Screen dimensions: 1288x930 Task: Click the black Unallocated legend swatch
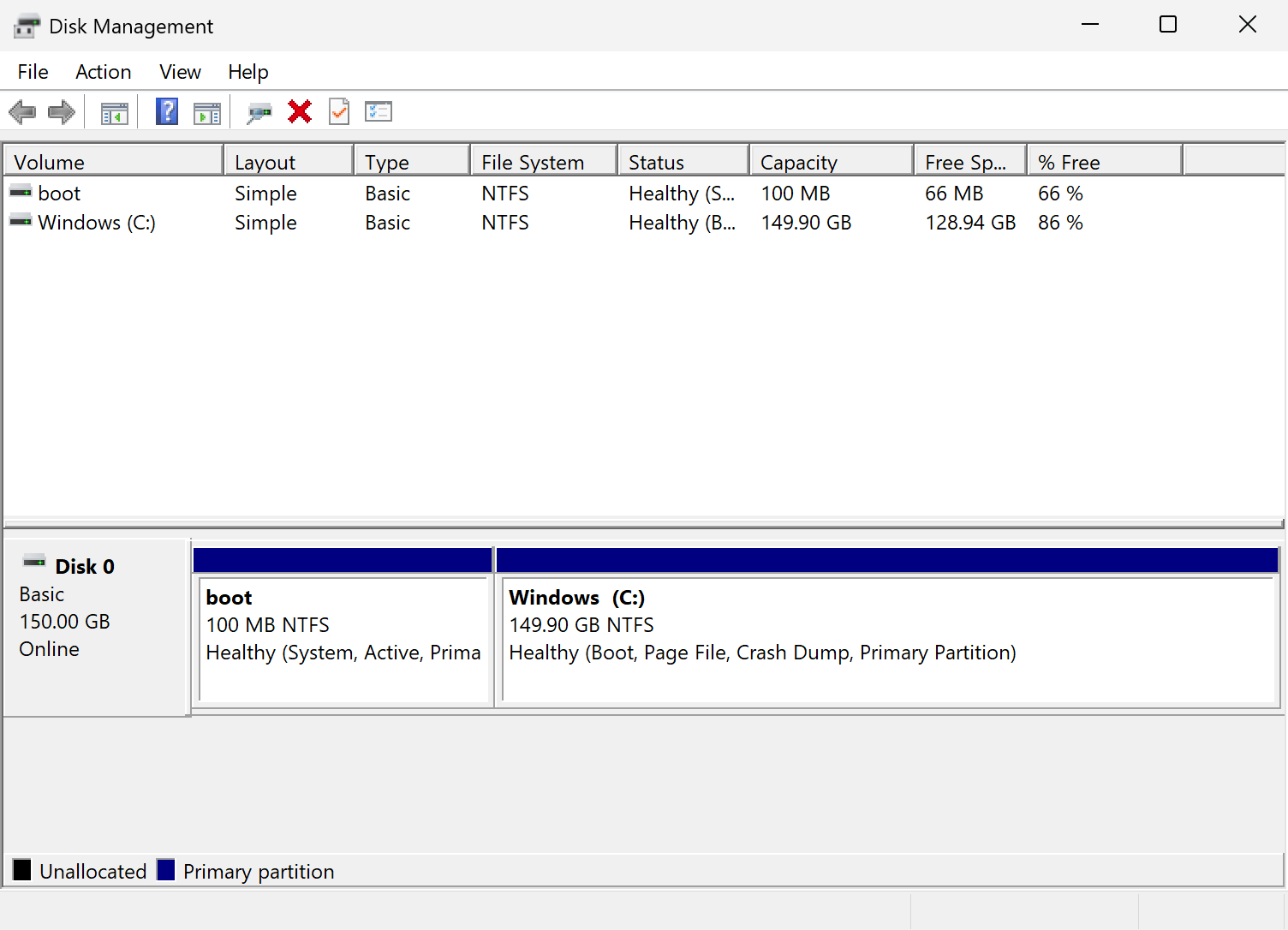click(22, 870)
